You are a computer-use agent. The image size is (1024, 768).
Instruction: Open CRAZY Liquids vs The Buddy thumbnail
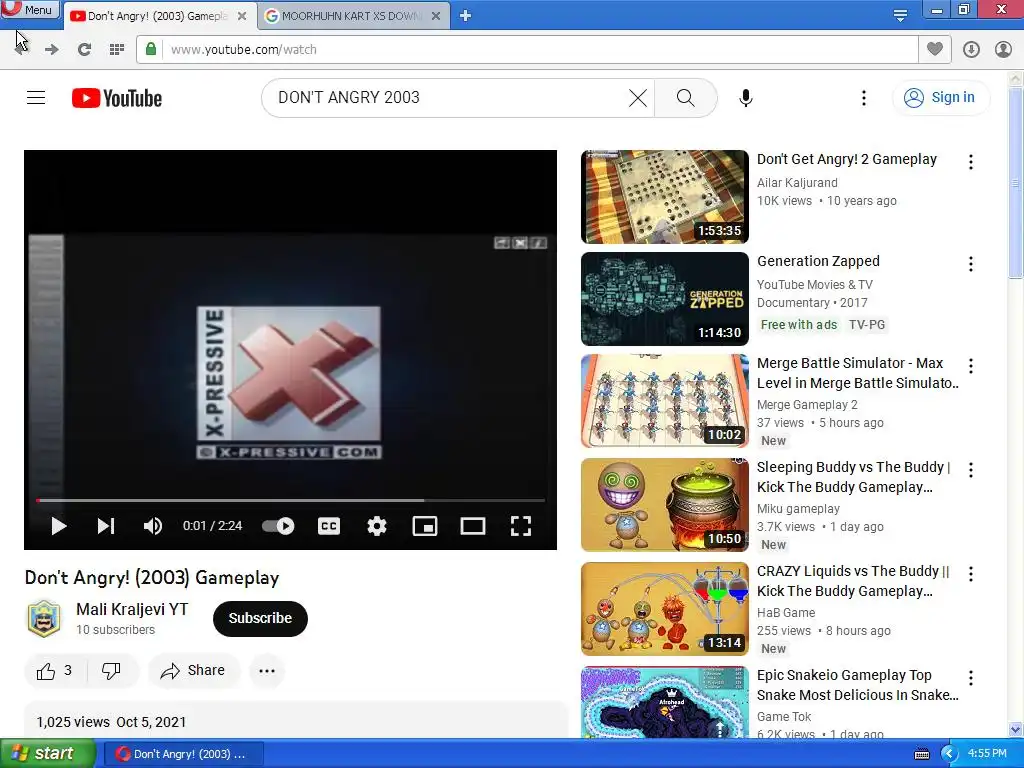[665, 609]
